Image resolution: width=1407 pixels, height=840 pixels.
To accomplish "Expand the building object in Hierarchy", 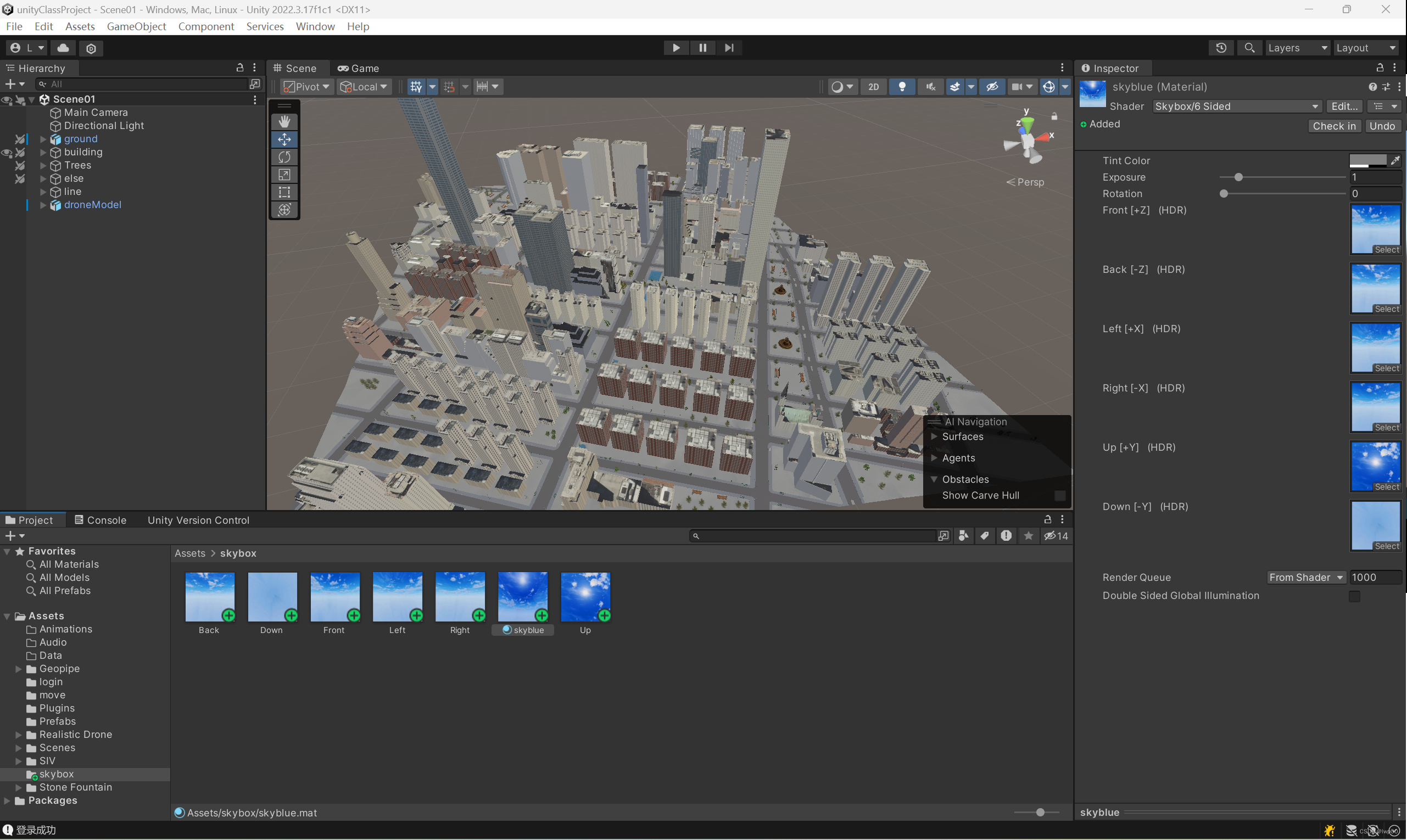I will pyautogui.click(x=43, y=152).
